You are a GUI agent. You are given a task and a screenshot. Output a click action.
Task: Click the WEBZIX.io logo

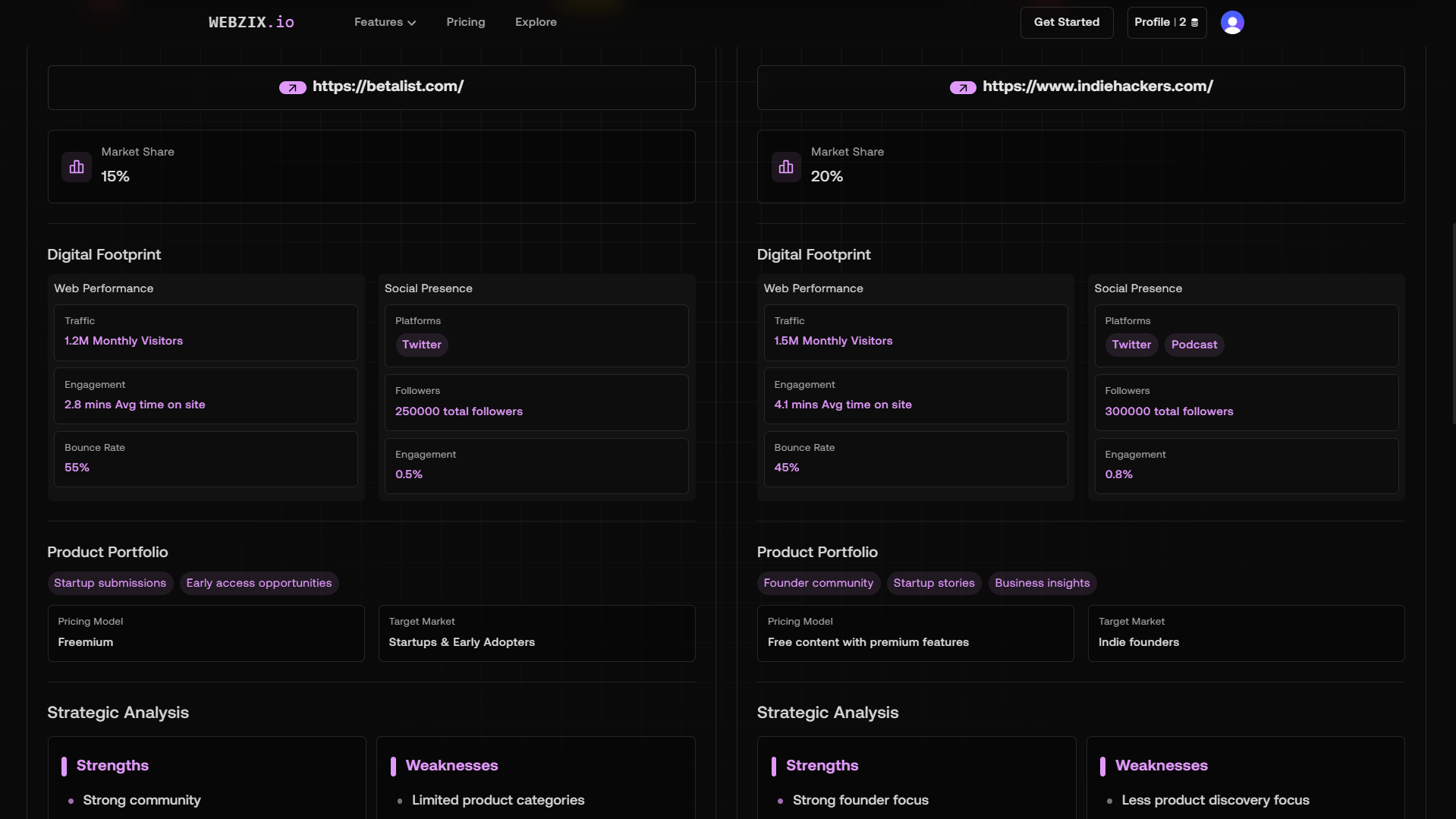pyautogui.click(x=251, y=22)
